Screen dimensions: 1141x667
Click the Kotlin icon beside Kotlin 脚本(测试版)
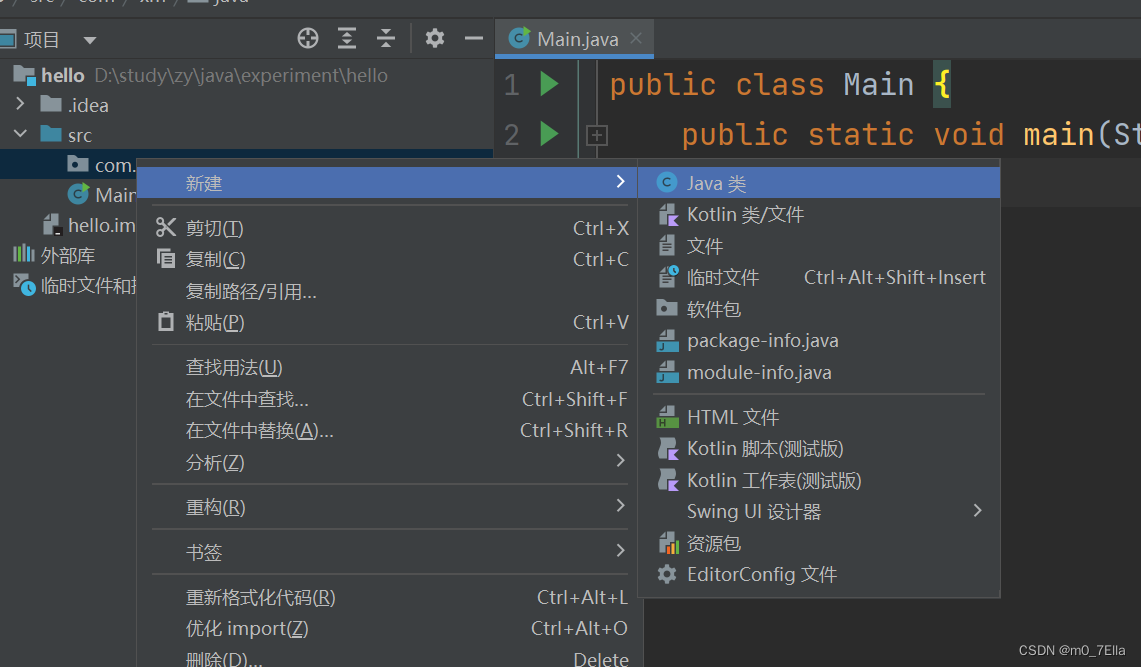click(668, 448)
